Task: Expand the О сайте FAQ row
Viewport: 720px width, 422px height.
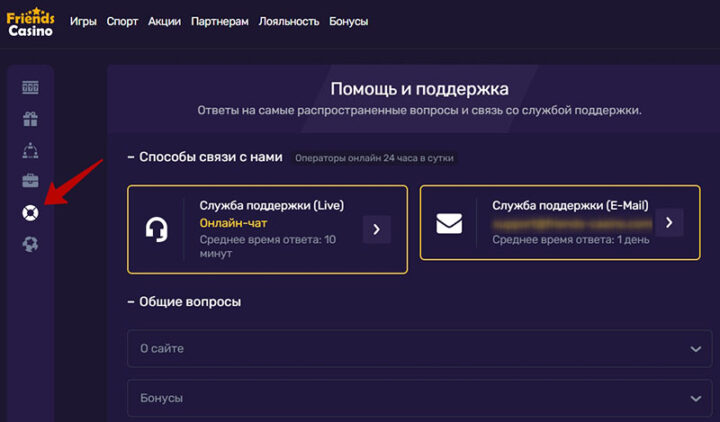Action: pyautogui.click(x=419, y=349)
